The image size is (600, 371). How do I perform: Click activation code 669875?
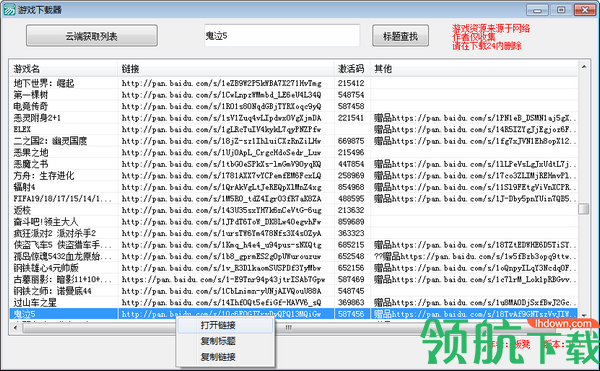[x=351, y=141]
